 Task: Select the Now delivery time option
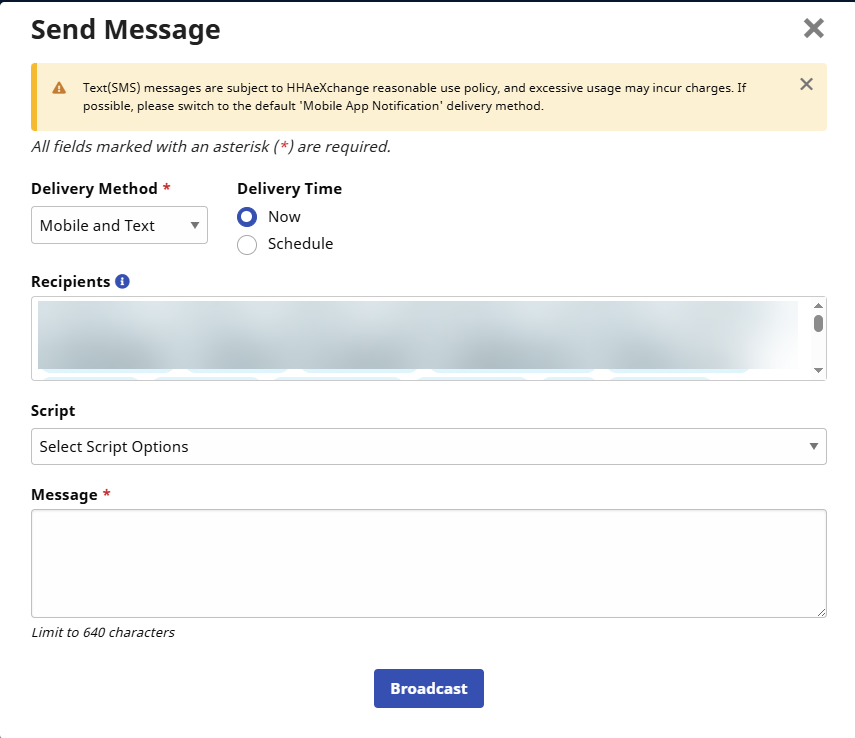tap(247, 217)
